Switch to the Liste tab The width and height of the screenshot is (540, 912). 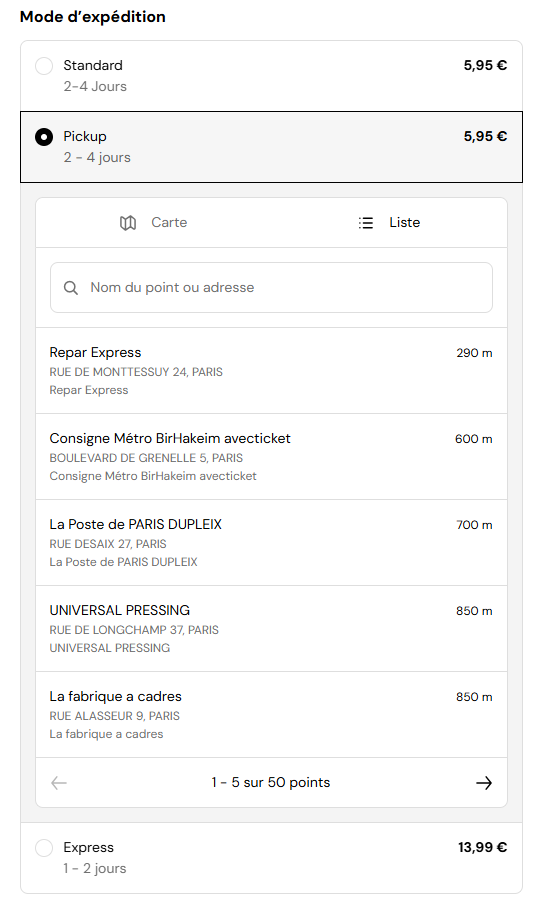pyautogui.click(x=389, y=223)
